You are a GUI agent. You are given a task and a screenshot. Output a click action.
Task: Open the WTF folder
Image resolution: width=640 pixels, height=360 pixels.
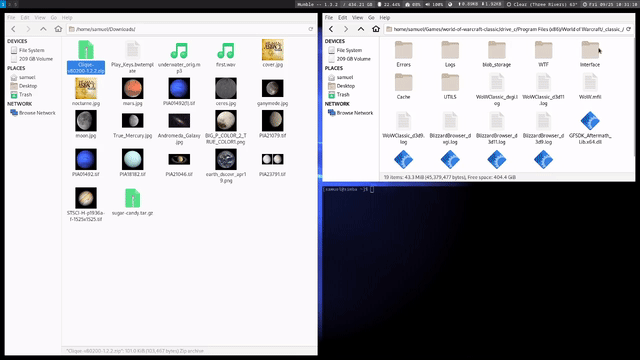(543, 54)
